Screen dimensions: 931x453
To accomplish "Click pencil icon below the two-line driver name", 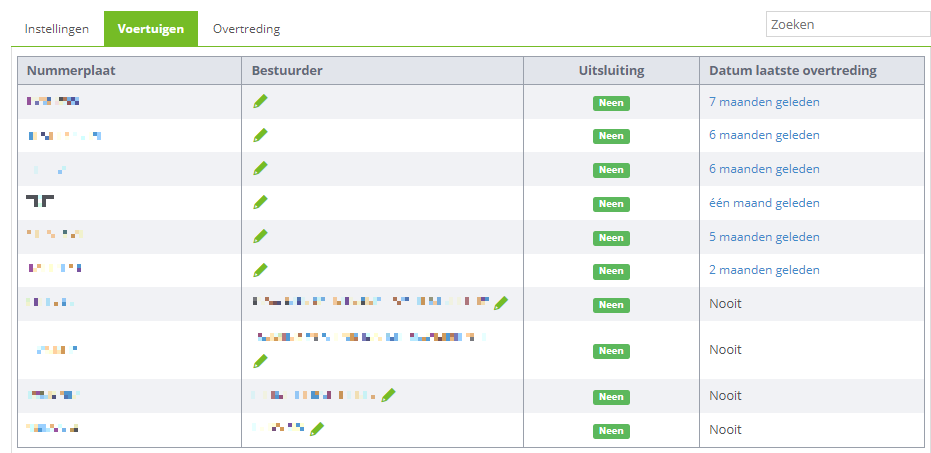I will click(x=260, y=361).
